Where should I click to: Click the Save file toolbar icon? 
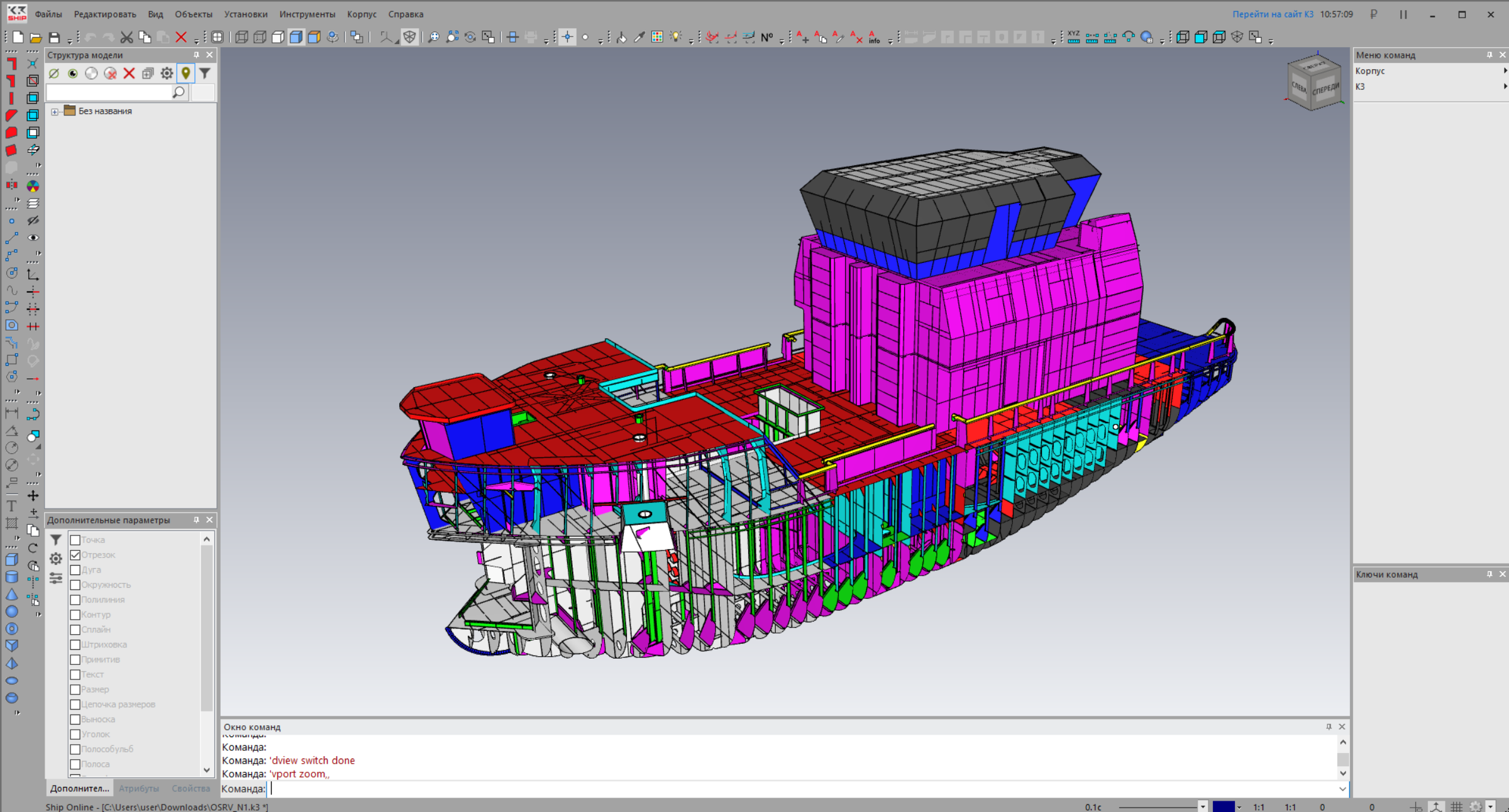click(x=54, y=38)
